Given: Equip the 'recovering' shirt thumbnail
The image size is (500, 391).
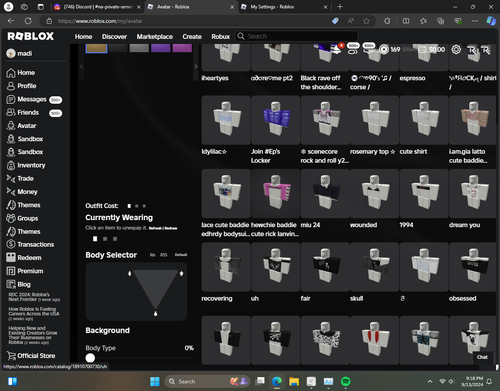Looking at the screenshot, I should click(x=226, y=267).
